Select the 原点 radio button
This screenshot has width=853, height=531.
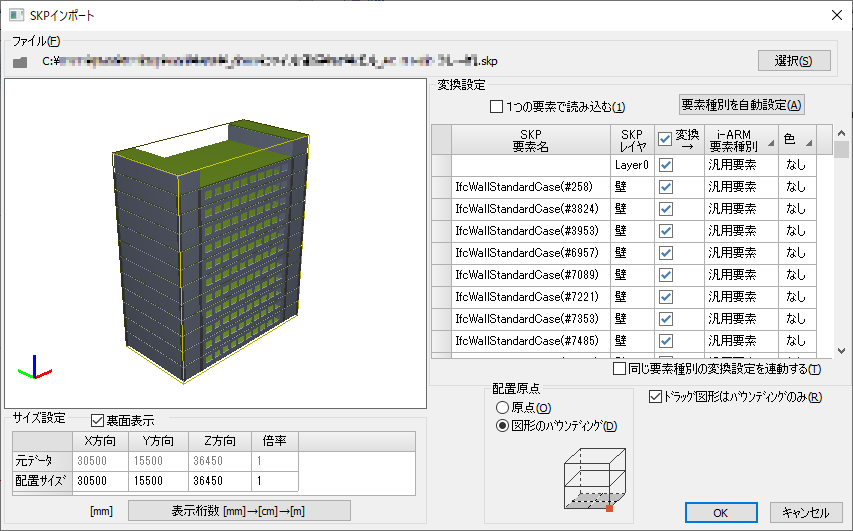point(502,408)
